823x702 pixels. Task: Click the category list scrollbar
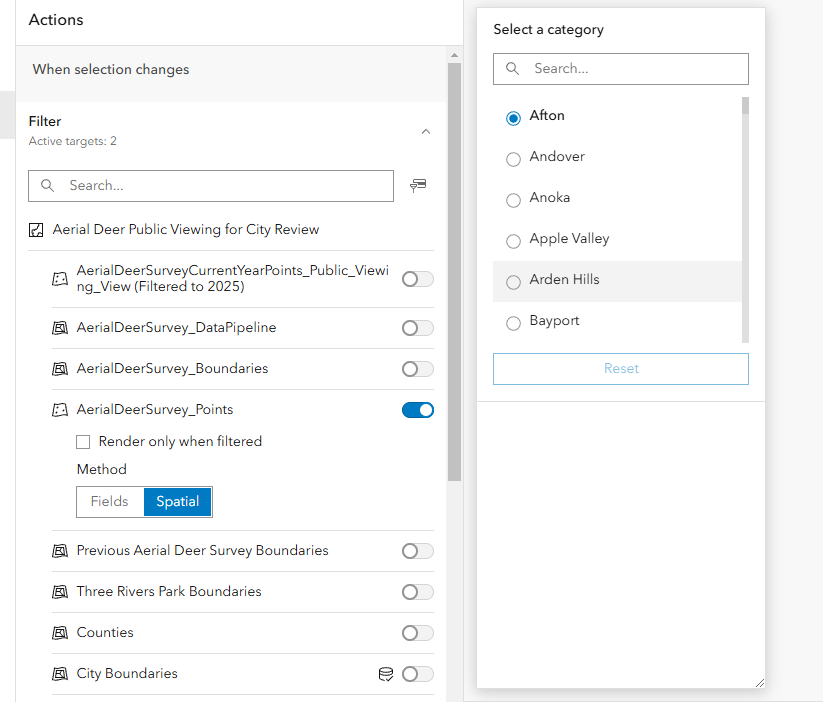(x=745, y=220)
